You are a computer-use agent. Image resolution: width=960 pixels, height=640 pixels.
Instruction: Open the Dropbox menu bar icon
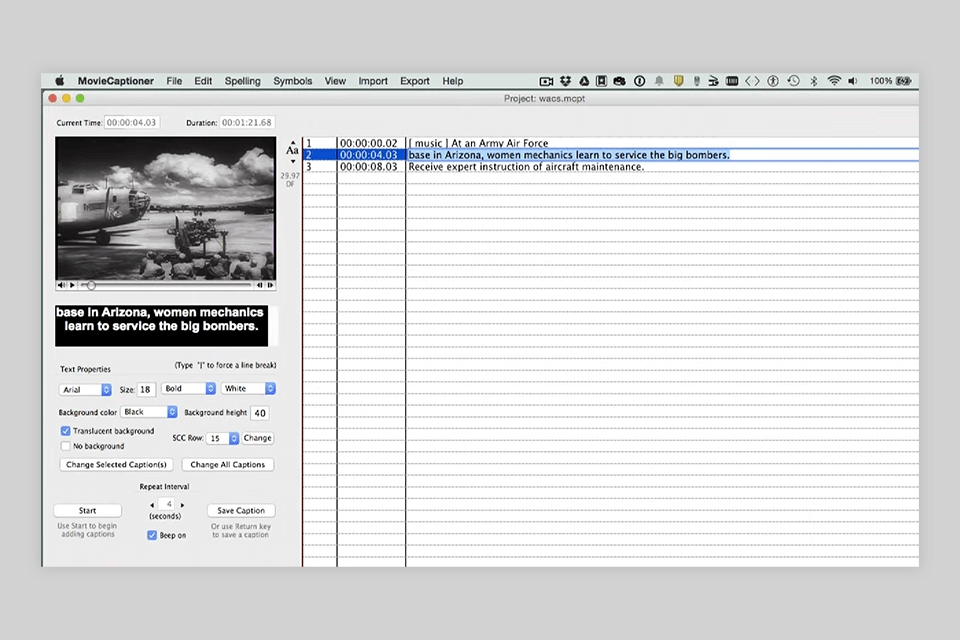click(565, 81)
